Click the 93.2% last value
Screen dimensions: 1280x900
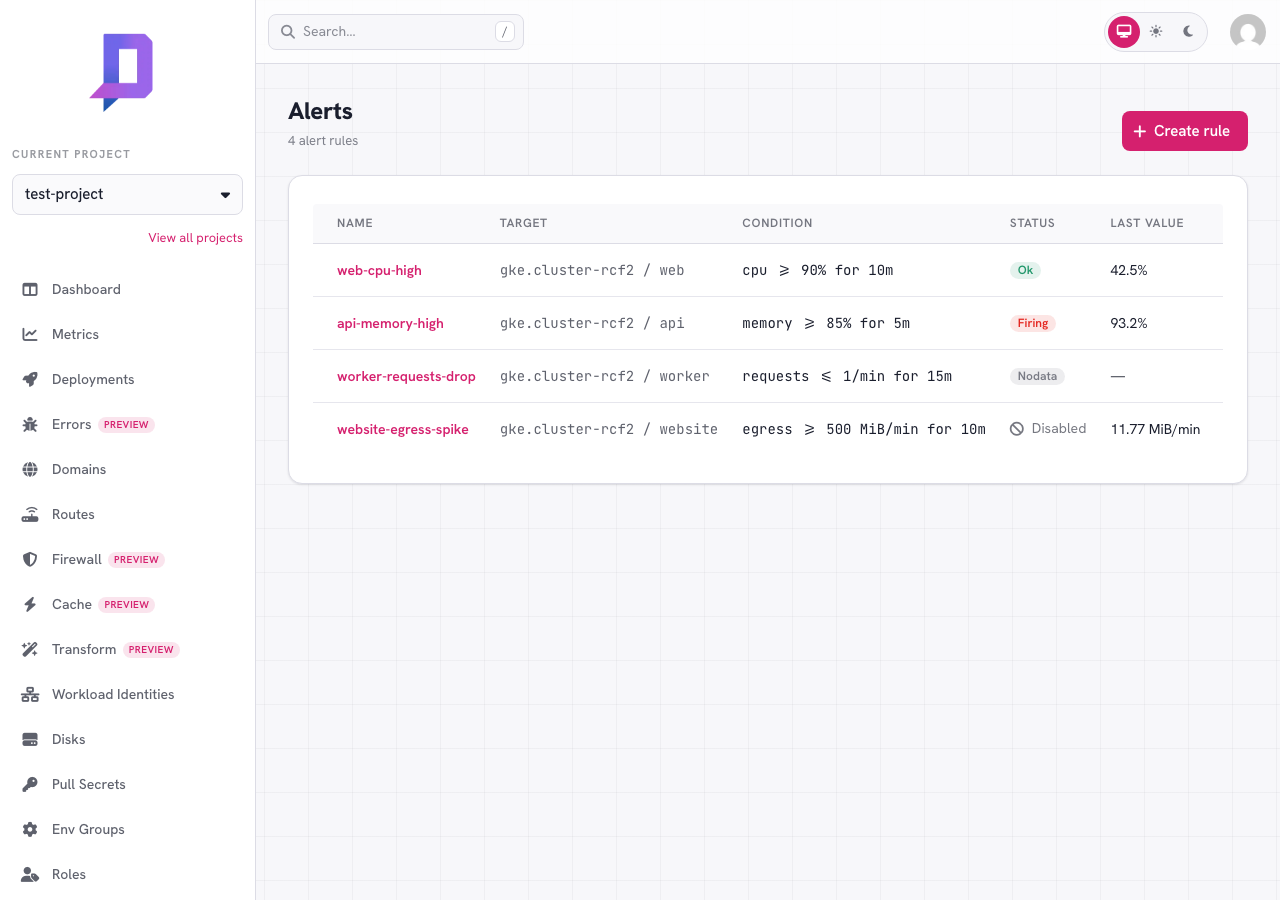click(x=1129, y=323)
